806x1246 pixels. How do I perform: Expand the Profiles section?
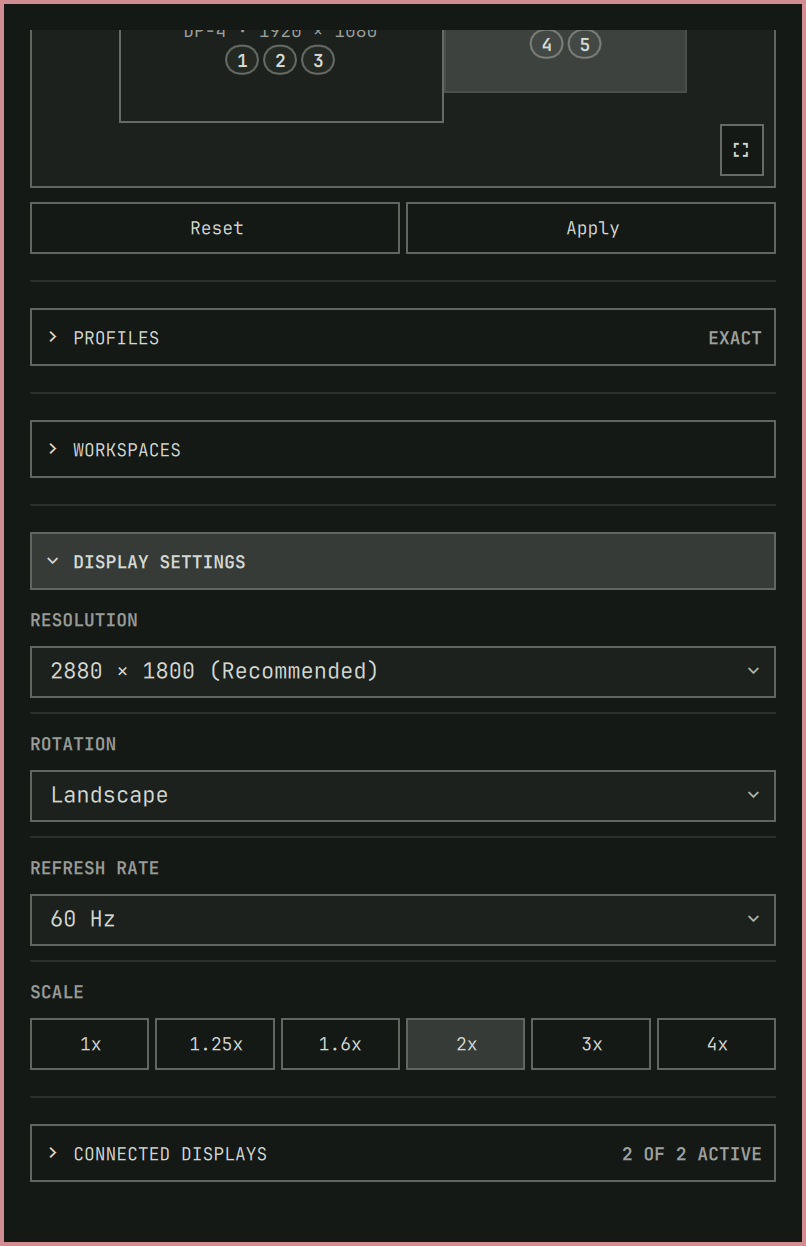coord(403,337)
